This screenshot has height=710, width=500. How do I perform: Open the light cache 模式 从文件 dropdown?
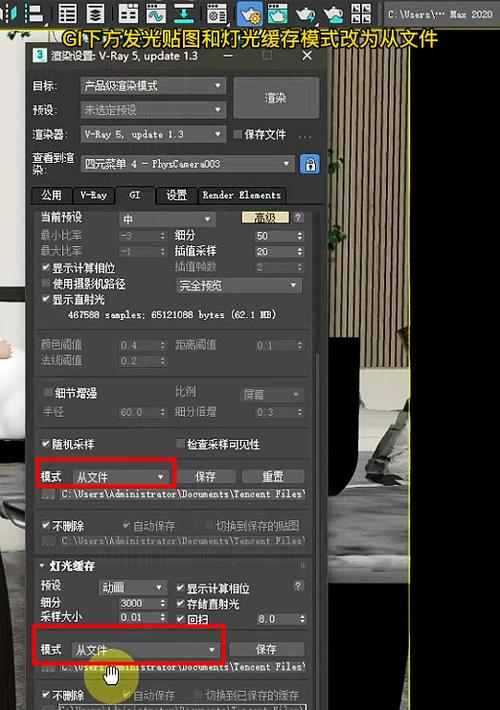pos(145,650)
